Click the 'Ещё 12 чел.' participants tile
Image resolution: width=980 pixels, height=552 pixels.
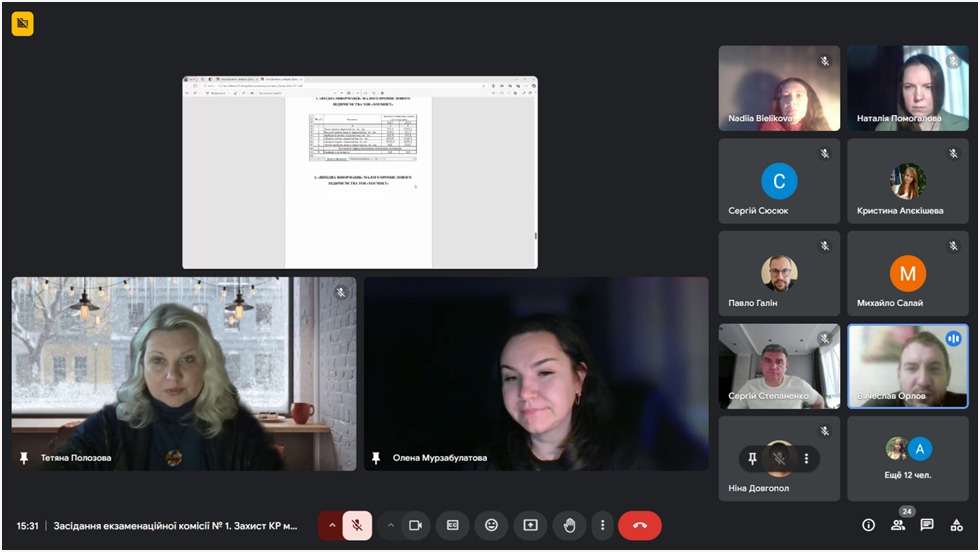coord(907,458)
